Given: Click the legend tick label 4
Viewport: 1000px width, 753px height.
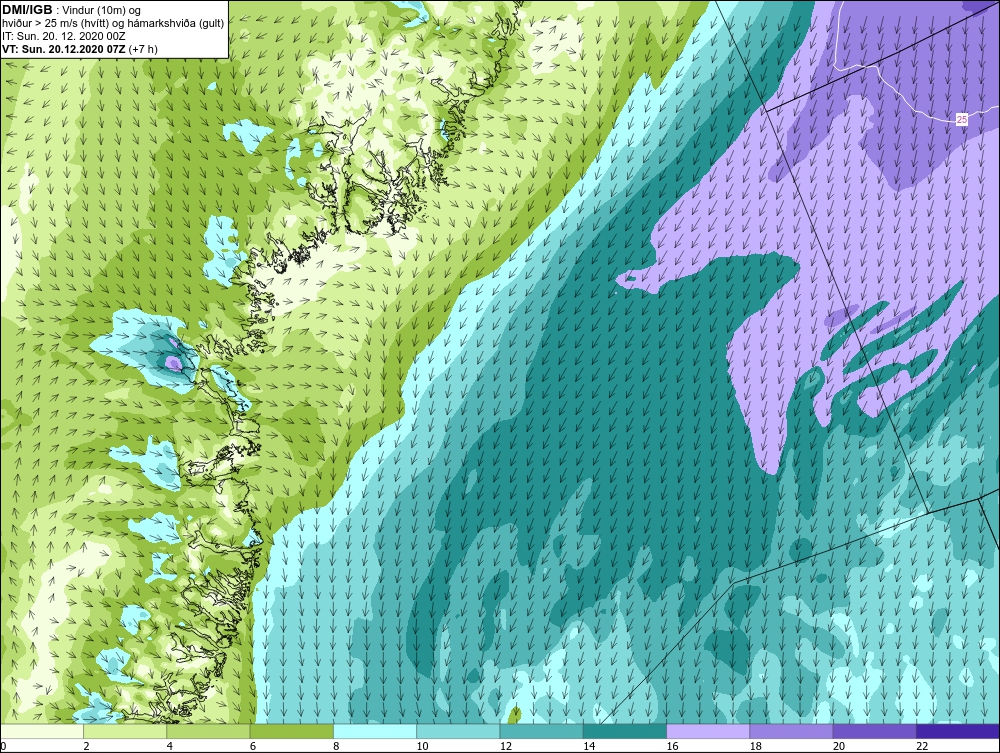Looking at the screenshot, I should 170,746.
